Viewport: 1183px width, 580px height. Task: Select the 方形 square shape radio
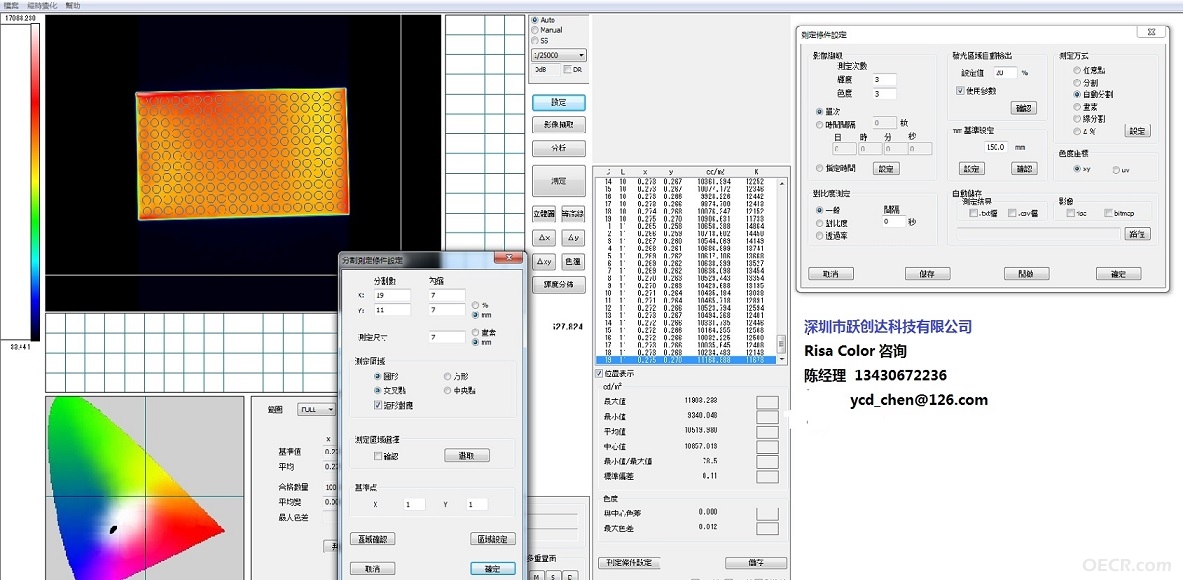[447, 376]
